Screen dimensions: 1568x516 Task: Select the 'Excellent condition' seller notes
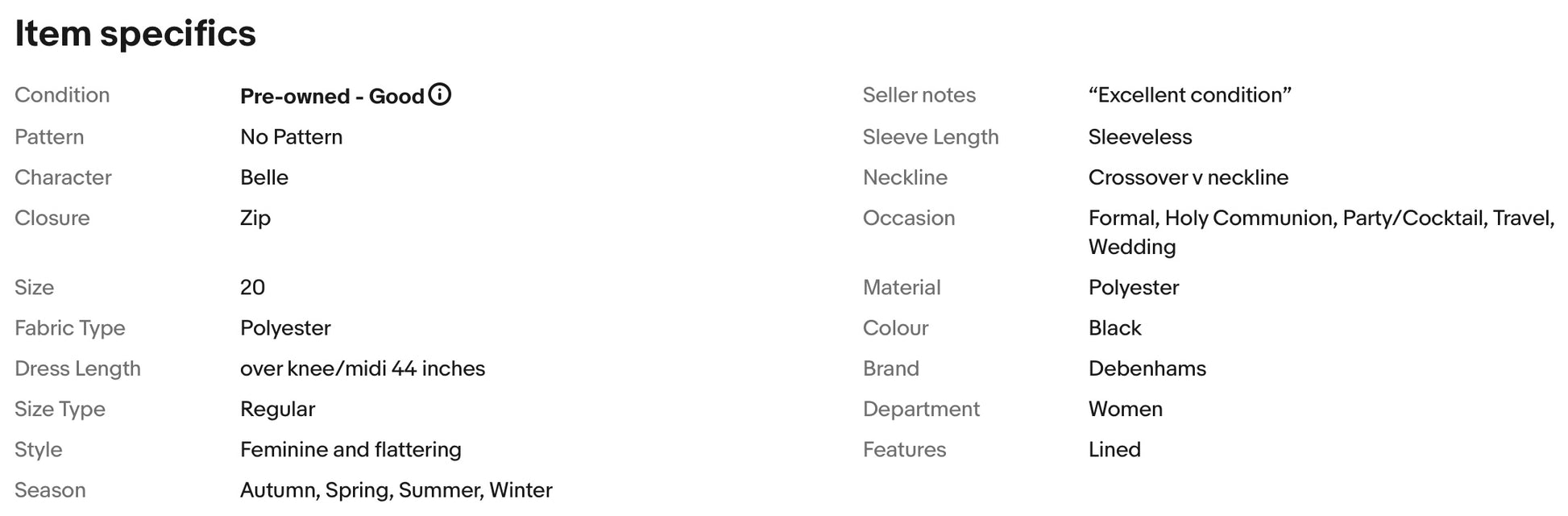coord(1189,95)
